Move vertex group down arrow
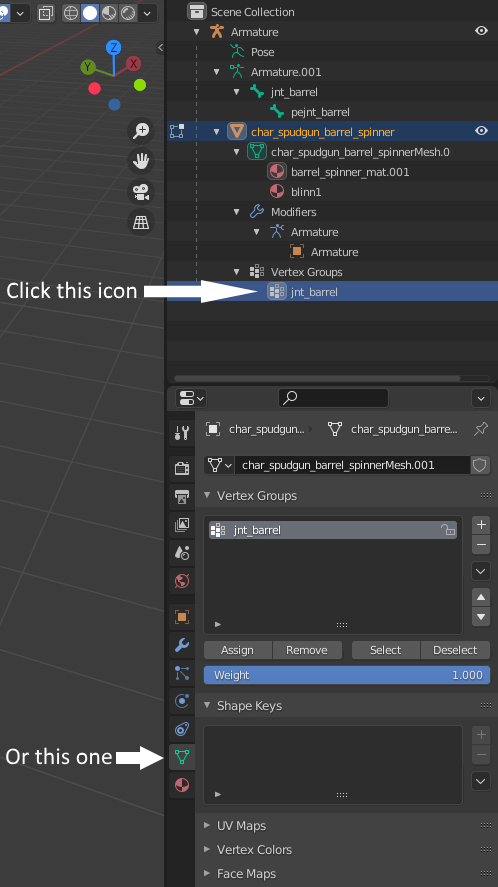Viewport: 498px width, 887px height. [x=481, y=617]
